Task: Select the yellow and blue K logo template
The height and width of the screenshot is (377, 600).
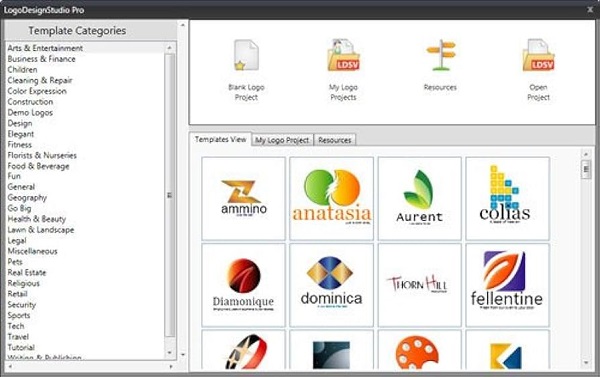Action: [507, 350]
